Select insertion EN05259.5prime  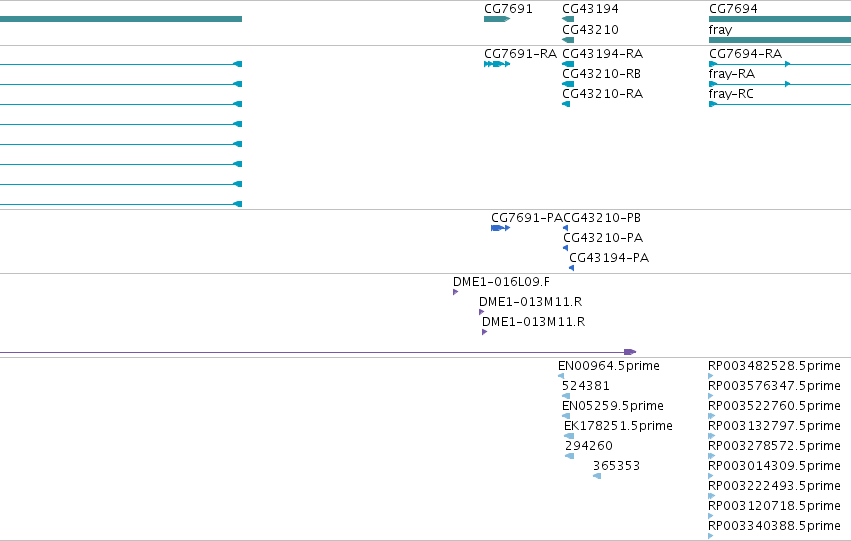[x=613, y=406]
